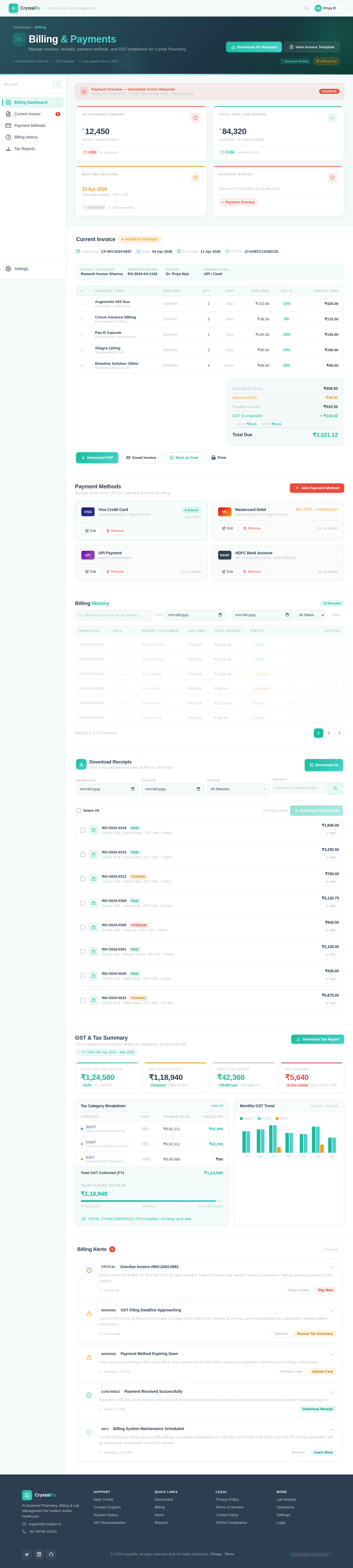Click the Mastercard MC logo icon
The image size is (353, 1568).
(224, 512)
